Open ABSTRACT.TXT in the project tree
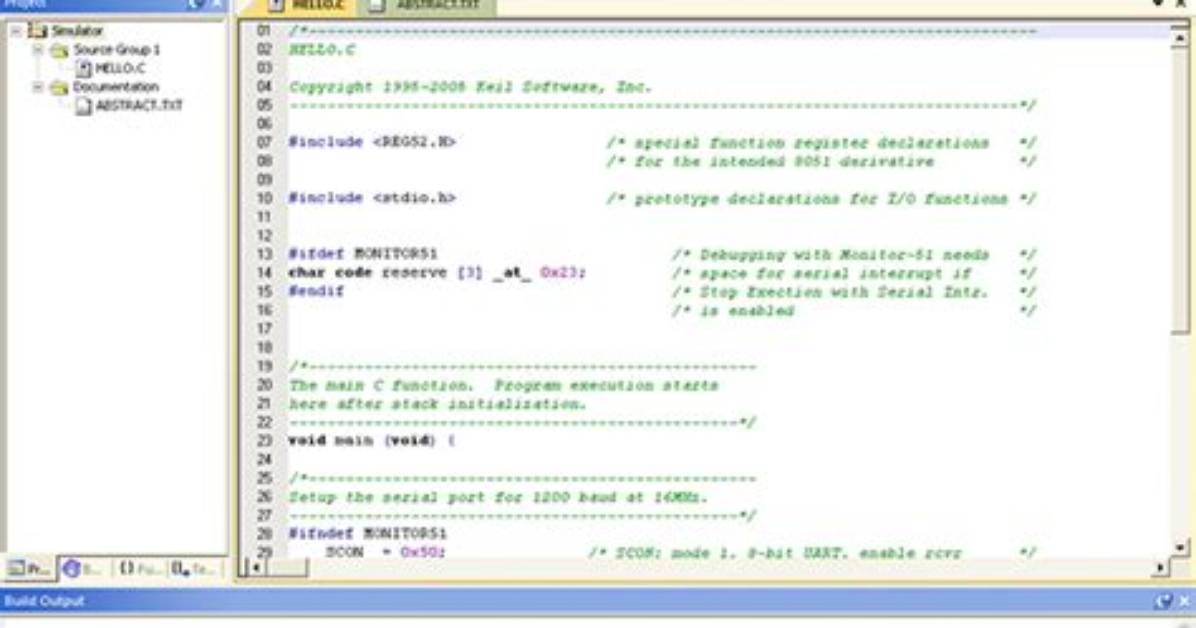 click(139, 105)
